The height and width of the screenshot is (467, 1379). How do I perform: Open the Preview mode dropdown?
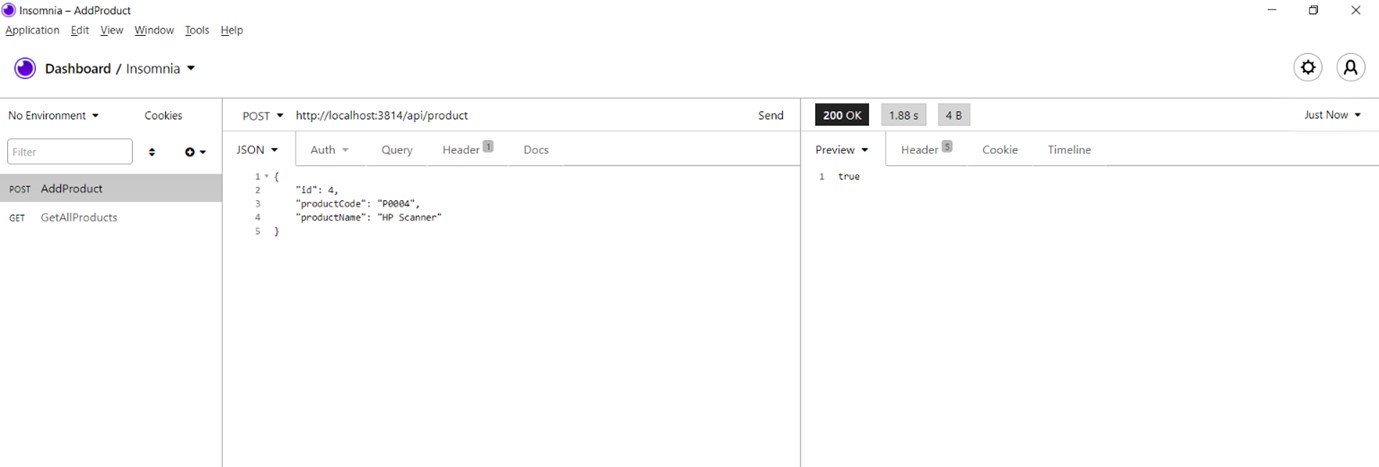[x=842, y=150]
